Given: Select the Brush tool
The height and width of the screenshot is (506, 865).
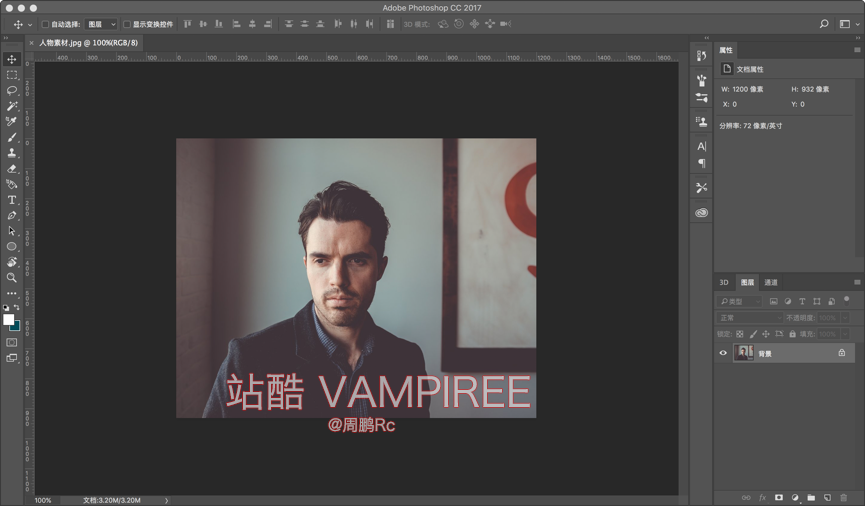Looking at the screenshot, I should click(12, 137).
